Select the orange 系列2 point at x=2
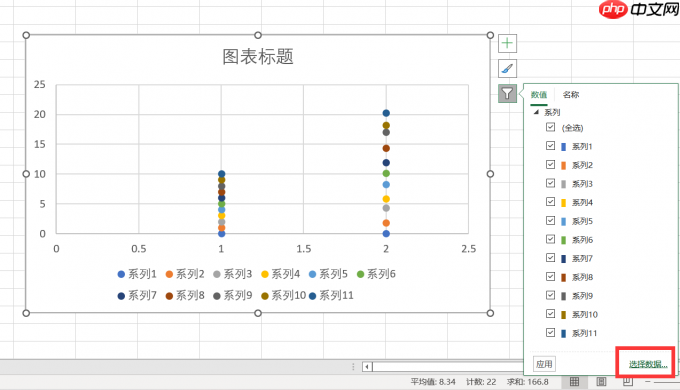680x390 pixels. tap(386, 223)
